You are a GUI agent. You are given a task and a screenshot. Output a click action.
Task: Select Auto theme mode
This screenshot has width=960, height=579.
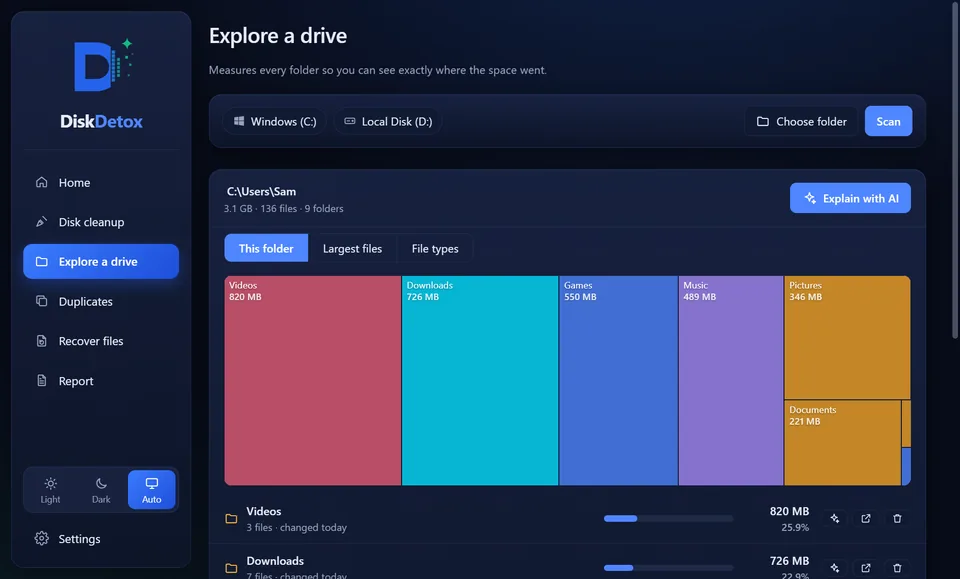pyautogui.click(x=152, y=490)
